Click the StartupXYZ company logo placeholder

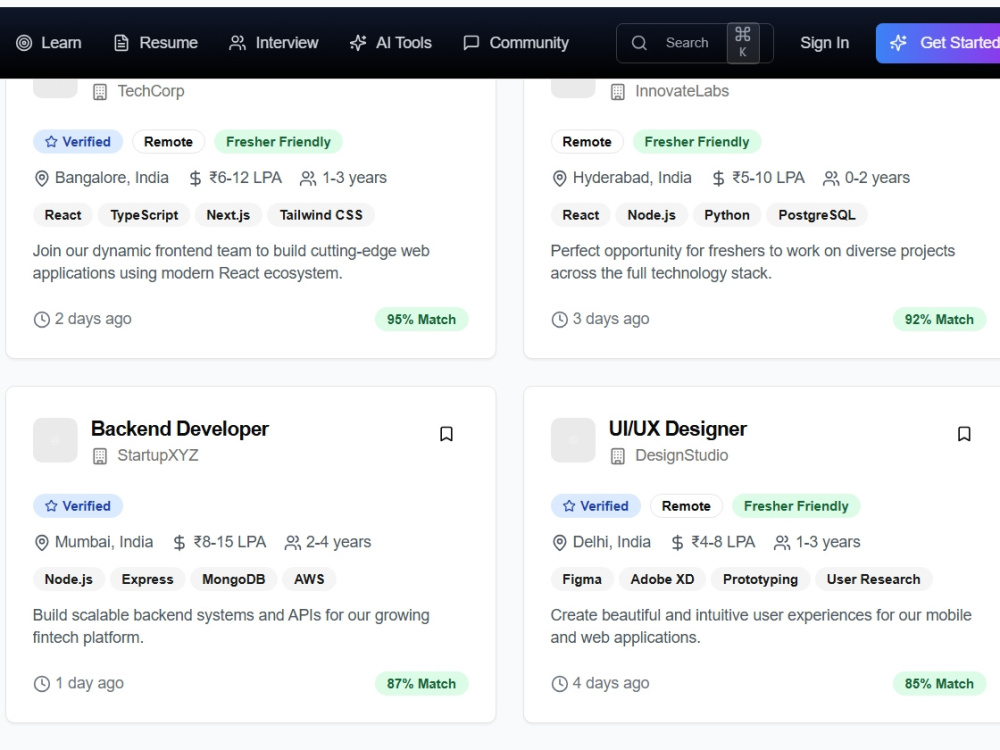[x=55, y=440]
